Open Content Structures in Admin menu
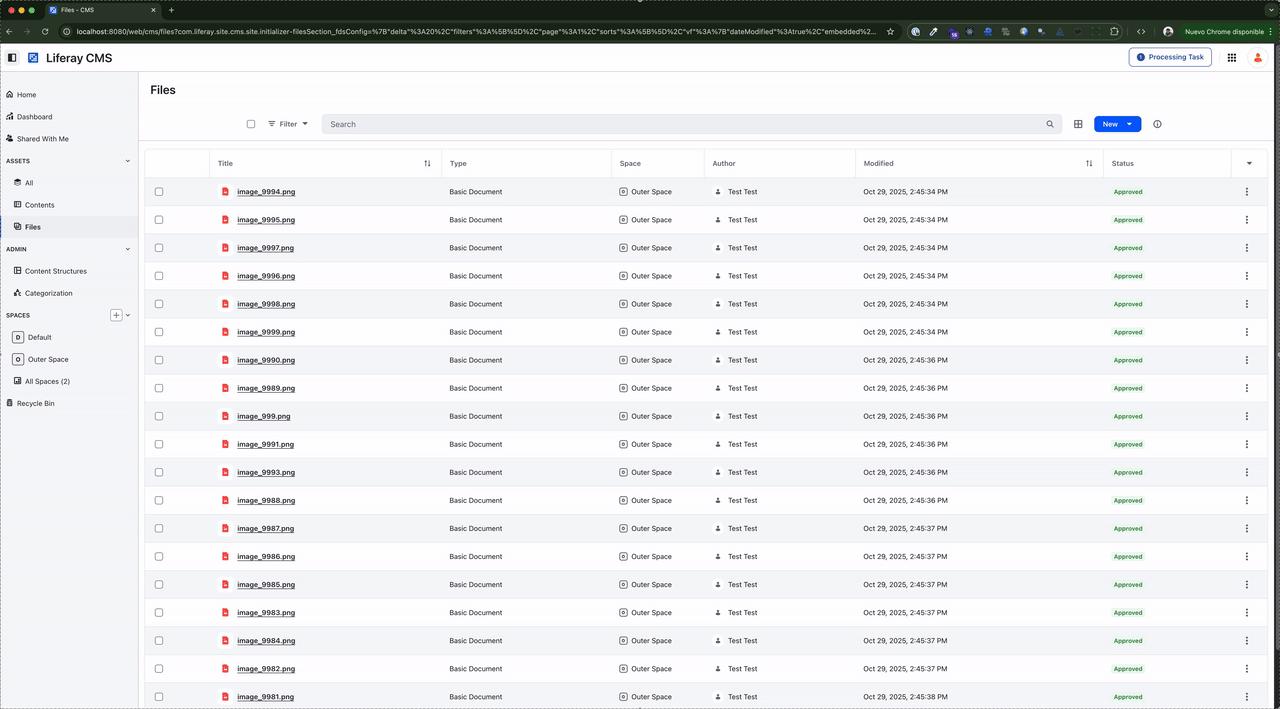The height and width of the screenshot is (709, 1280). [x=55, y=271]
